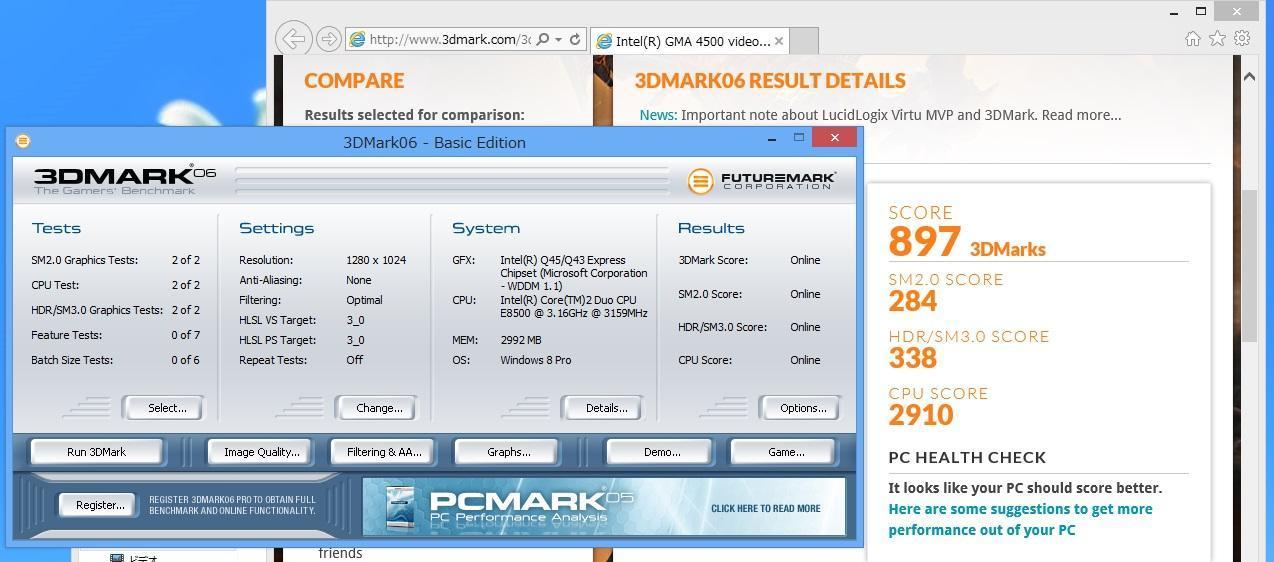Click PC HEALTH CHECK heading
This screenshot has height=562, width=1274.
(967, 457)
